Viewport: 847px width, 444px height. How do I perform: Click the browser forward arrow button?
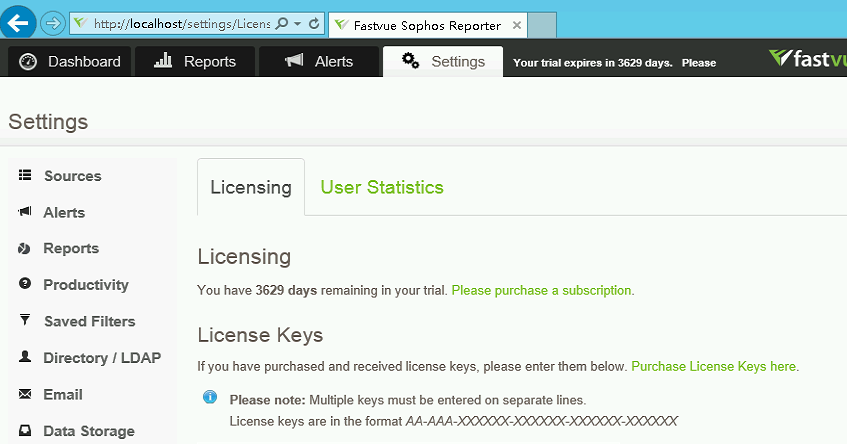tap(52, 23)
